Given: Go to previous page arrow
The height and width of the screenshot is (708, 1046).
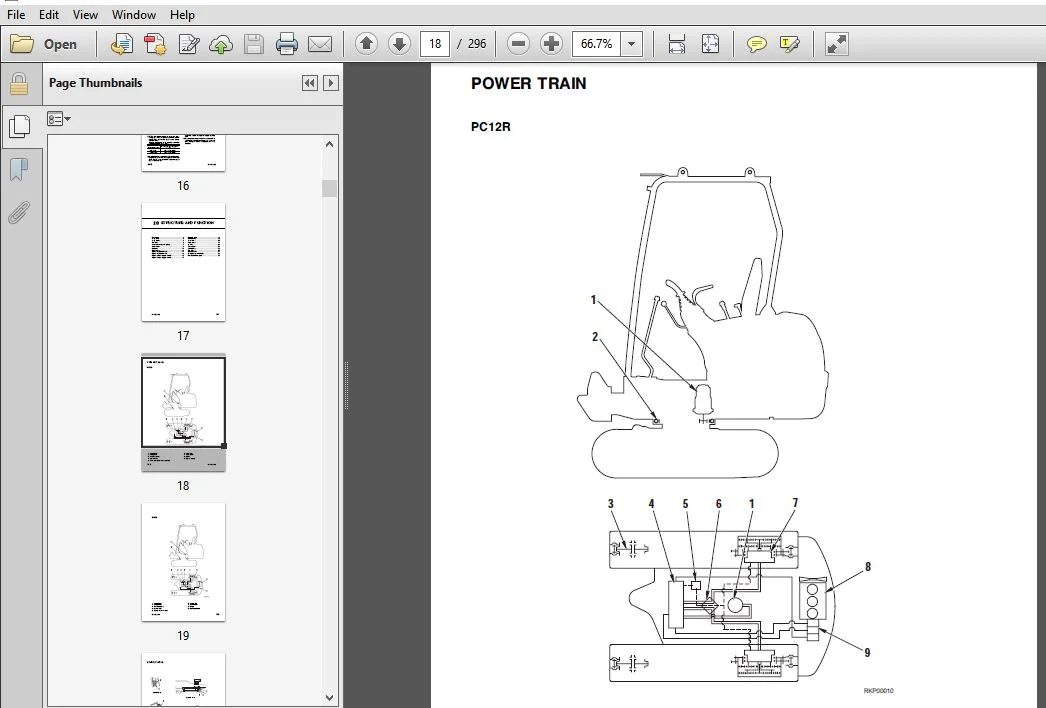Looking at the screenshot, I should click(366, 44).
